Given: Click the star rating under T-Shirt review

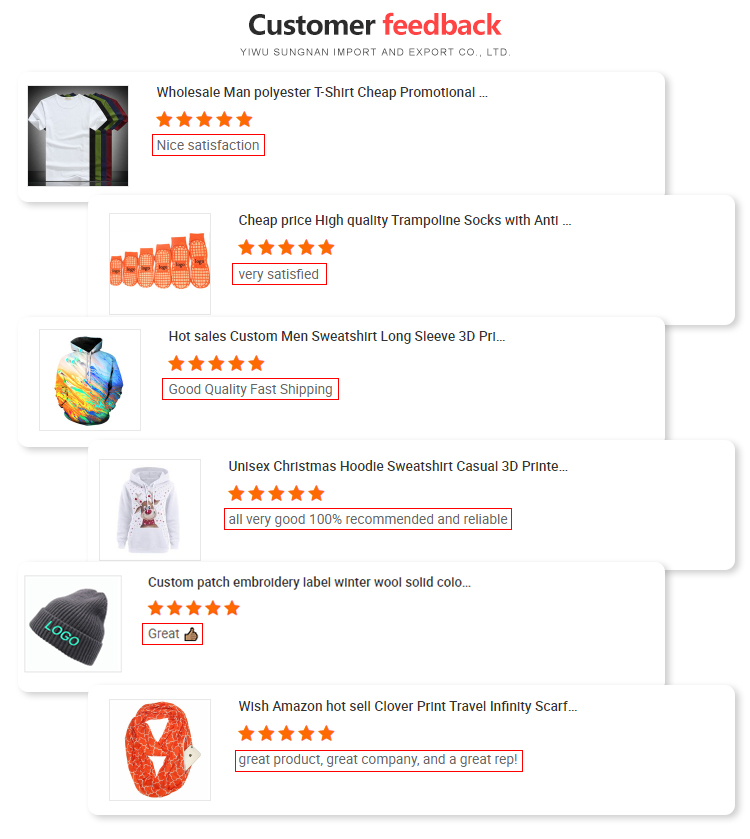Looking at the screenshot, I should coord(204,119).
